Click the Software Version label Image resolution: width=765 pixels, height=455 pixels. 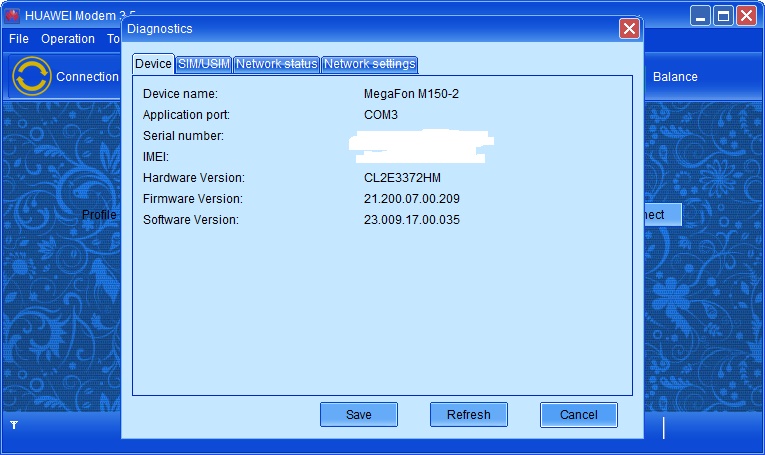(191, 219)
